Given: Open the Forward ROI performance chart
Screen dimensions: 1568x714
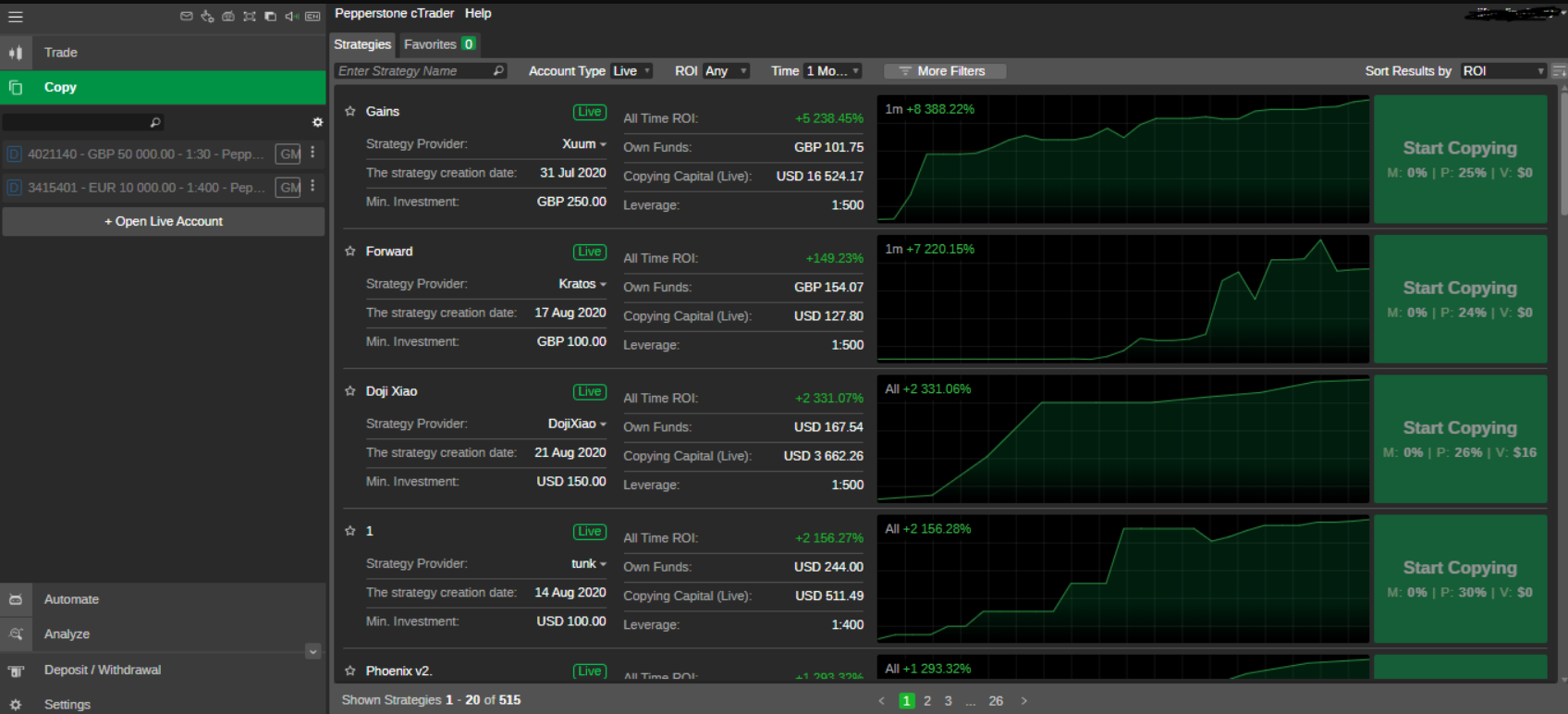Looking at the screenshot, I should coord(1122,299).
